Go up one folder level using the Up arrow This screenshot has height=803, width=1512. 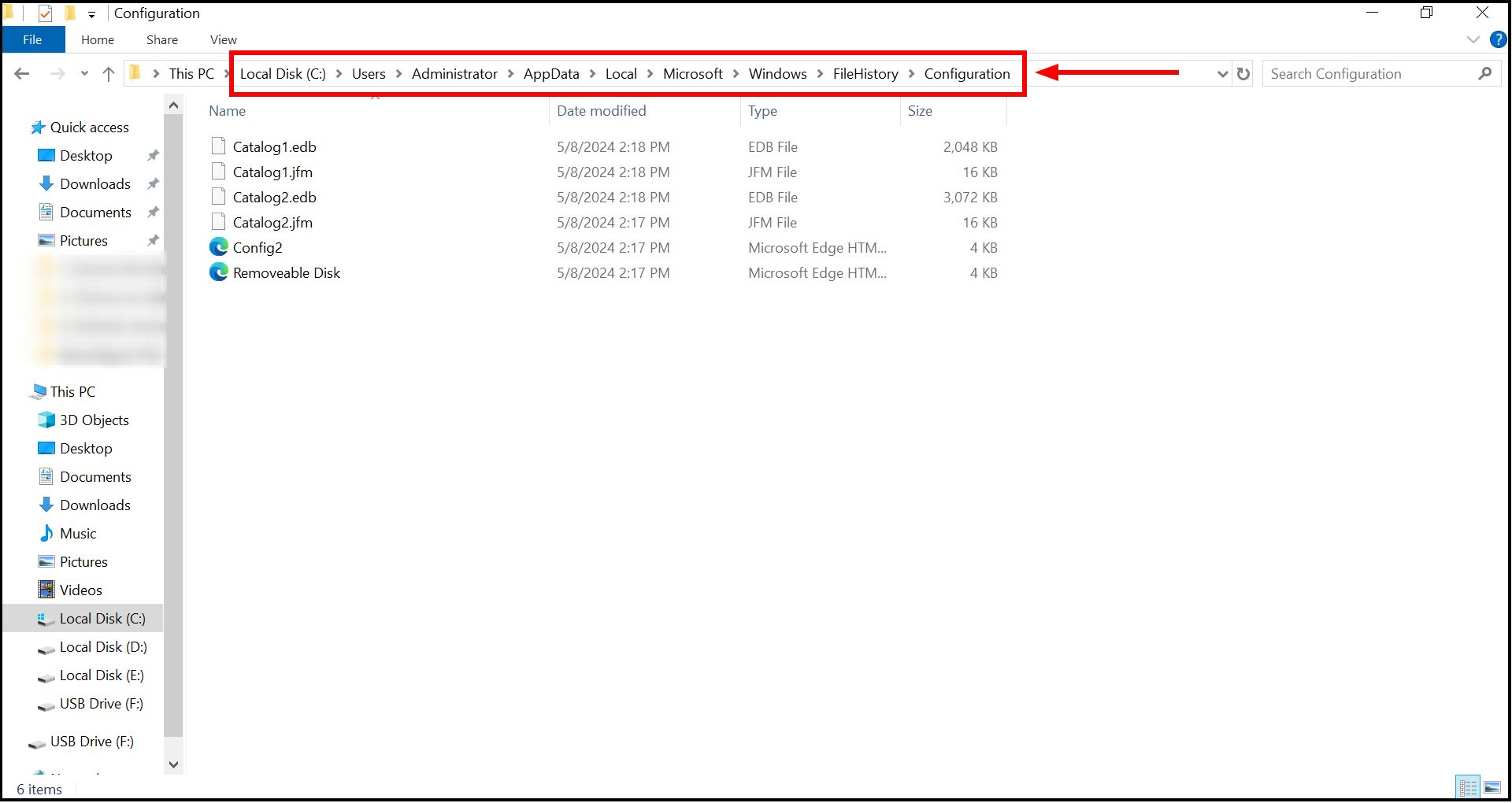[x=109, y=74]
